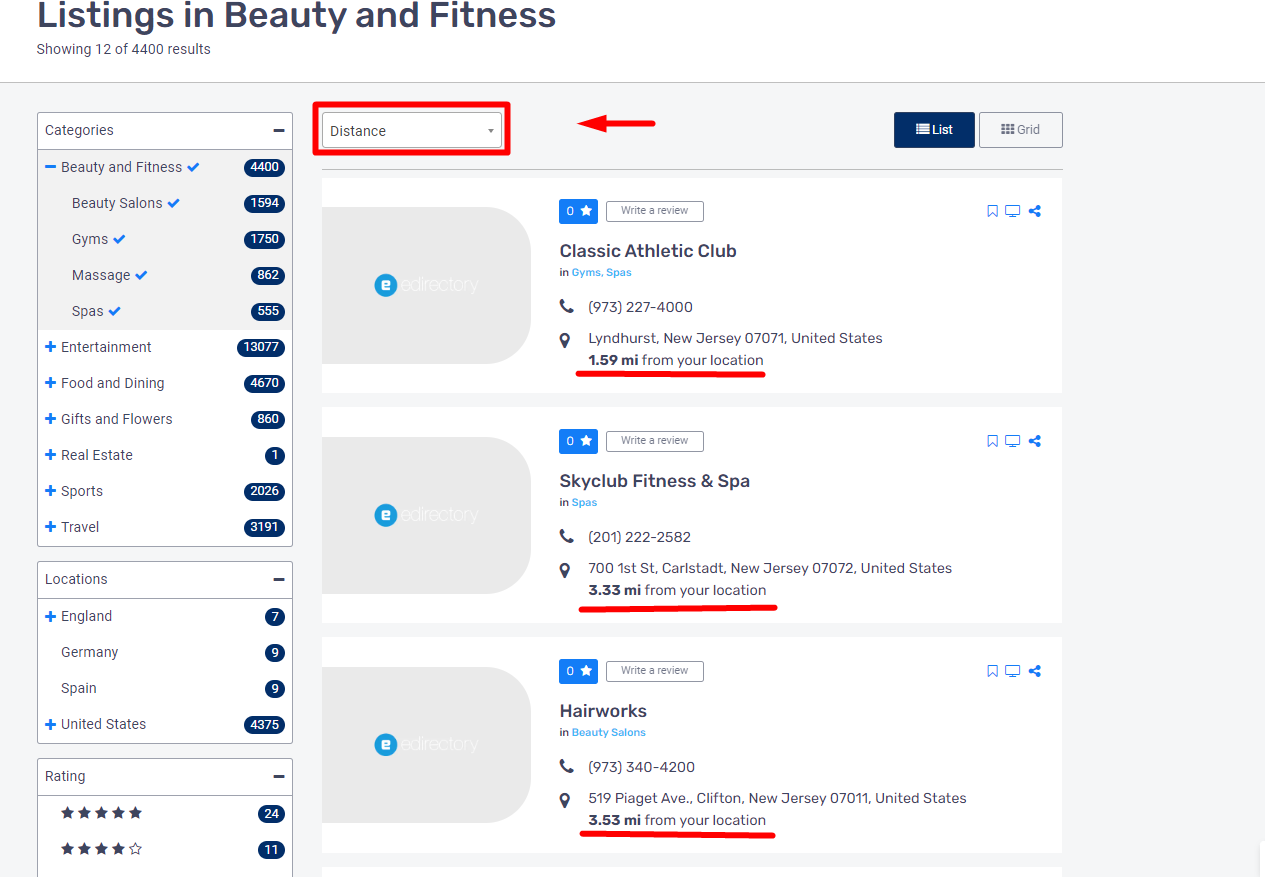This screenshot has width=1265, height=877.
Task: Expand the Travel category
Action: [50, 527]
